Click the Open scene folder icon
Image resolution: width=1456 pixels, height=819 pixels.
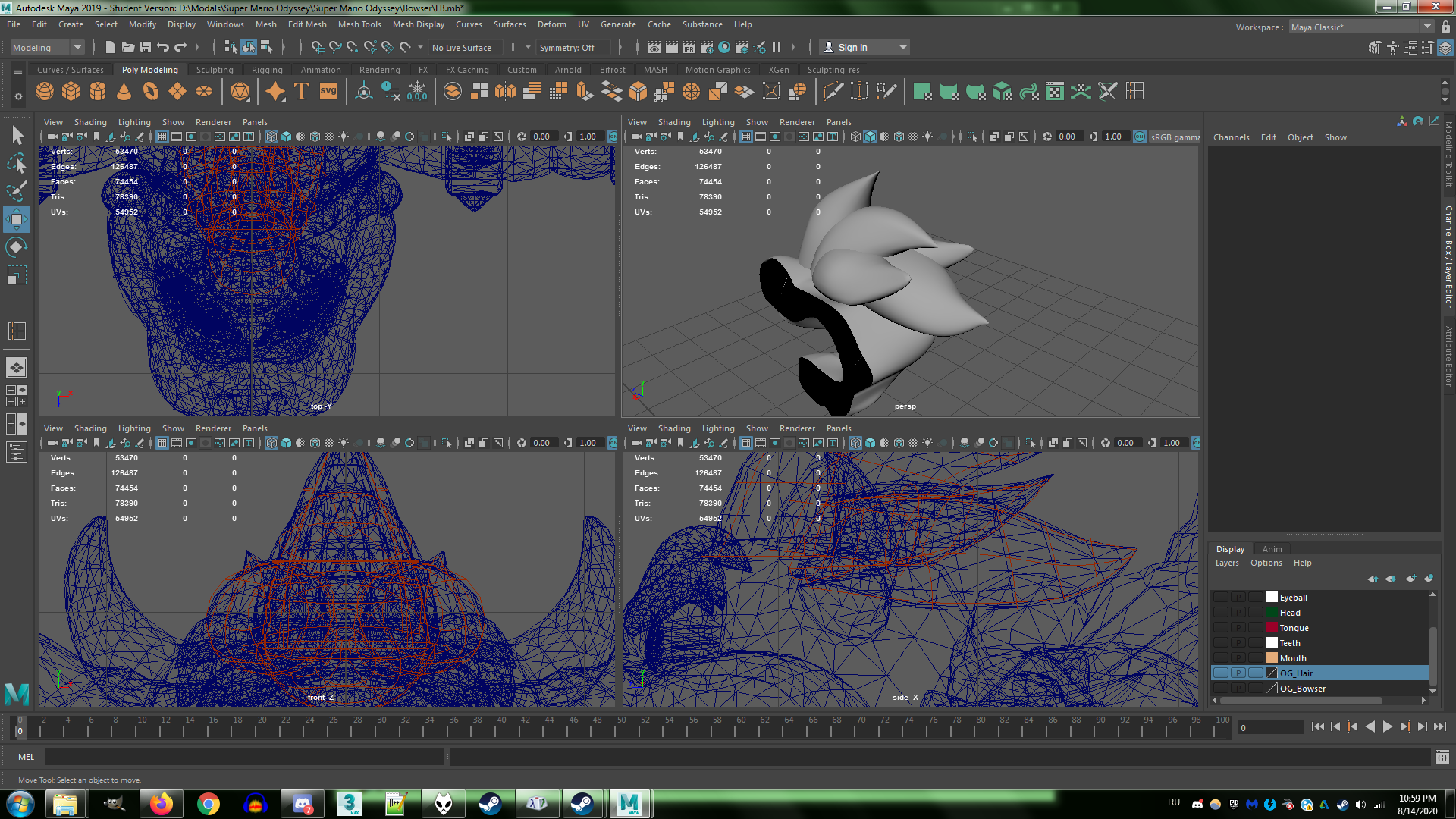tap(128, 47)
